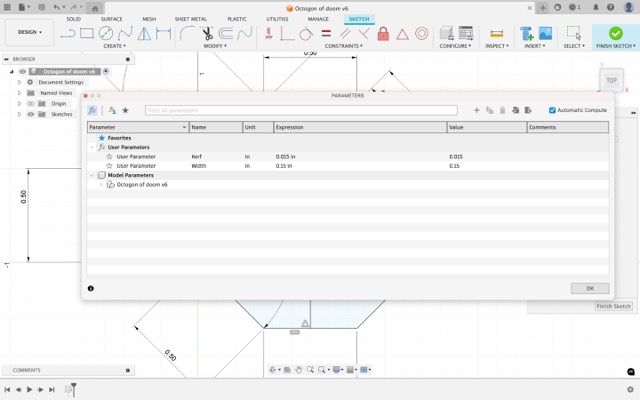Expand Named Views in the Browser
Screen dimensions: 640x400
click(x=19, y=93)
